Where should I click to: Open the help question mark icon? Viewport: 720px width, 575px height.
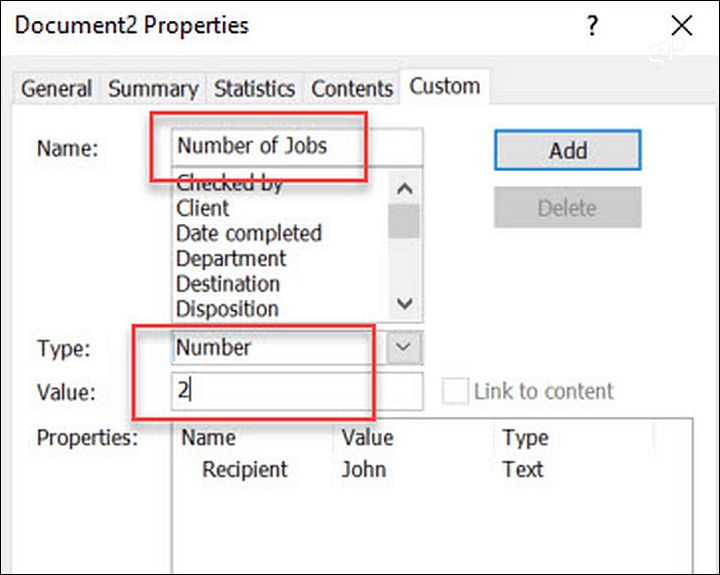pos(593,26)
